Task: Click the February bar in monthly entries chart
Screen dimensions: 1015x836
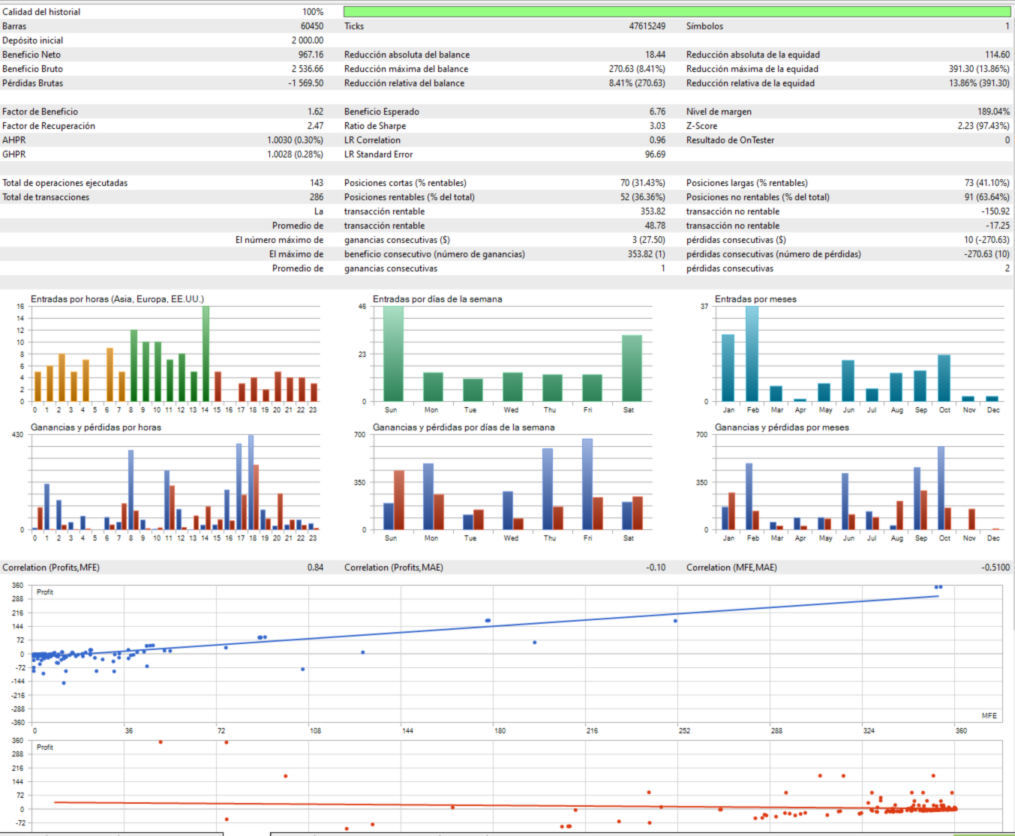Action: [x=752, y=354]
